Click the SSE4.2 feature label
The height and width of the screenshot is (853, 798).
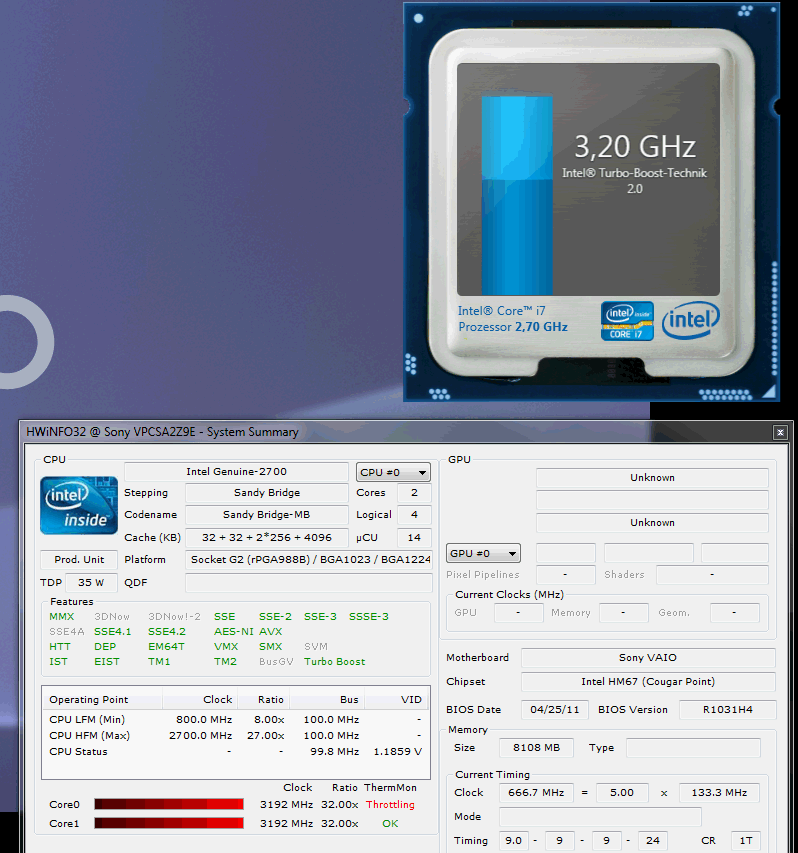pos(166,632)
